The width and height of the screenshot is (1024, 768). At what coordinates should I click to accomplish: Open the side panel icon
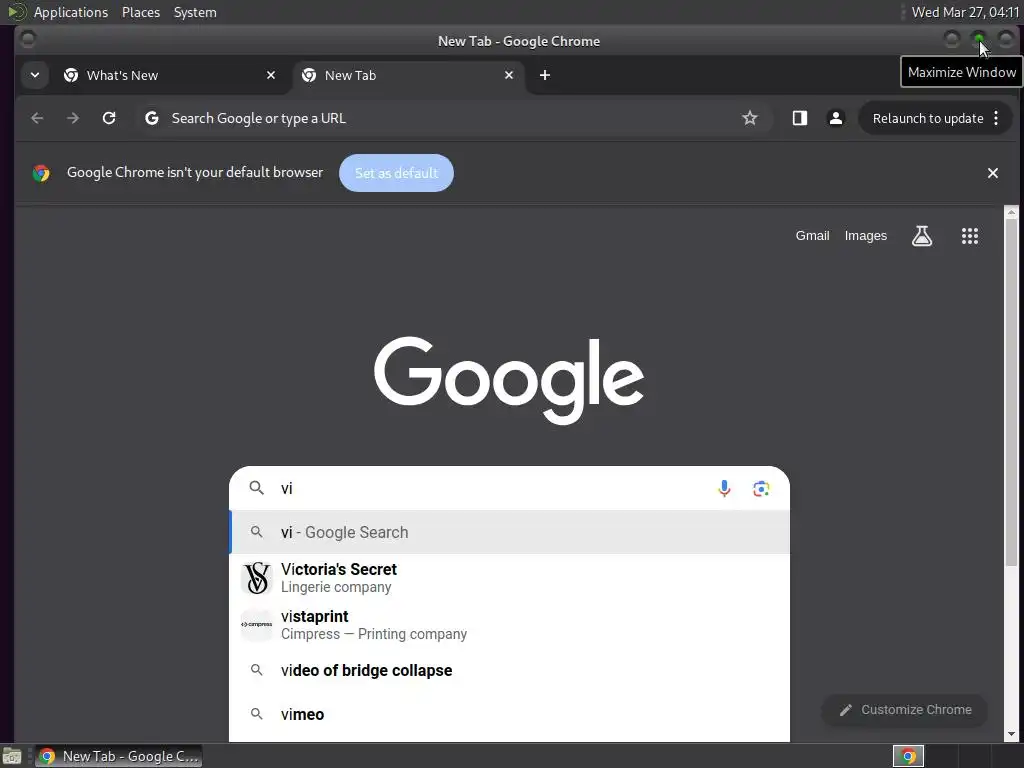800,118
